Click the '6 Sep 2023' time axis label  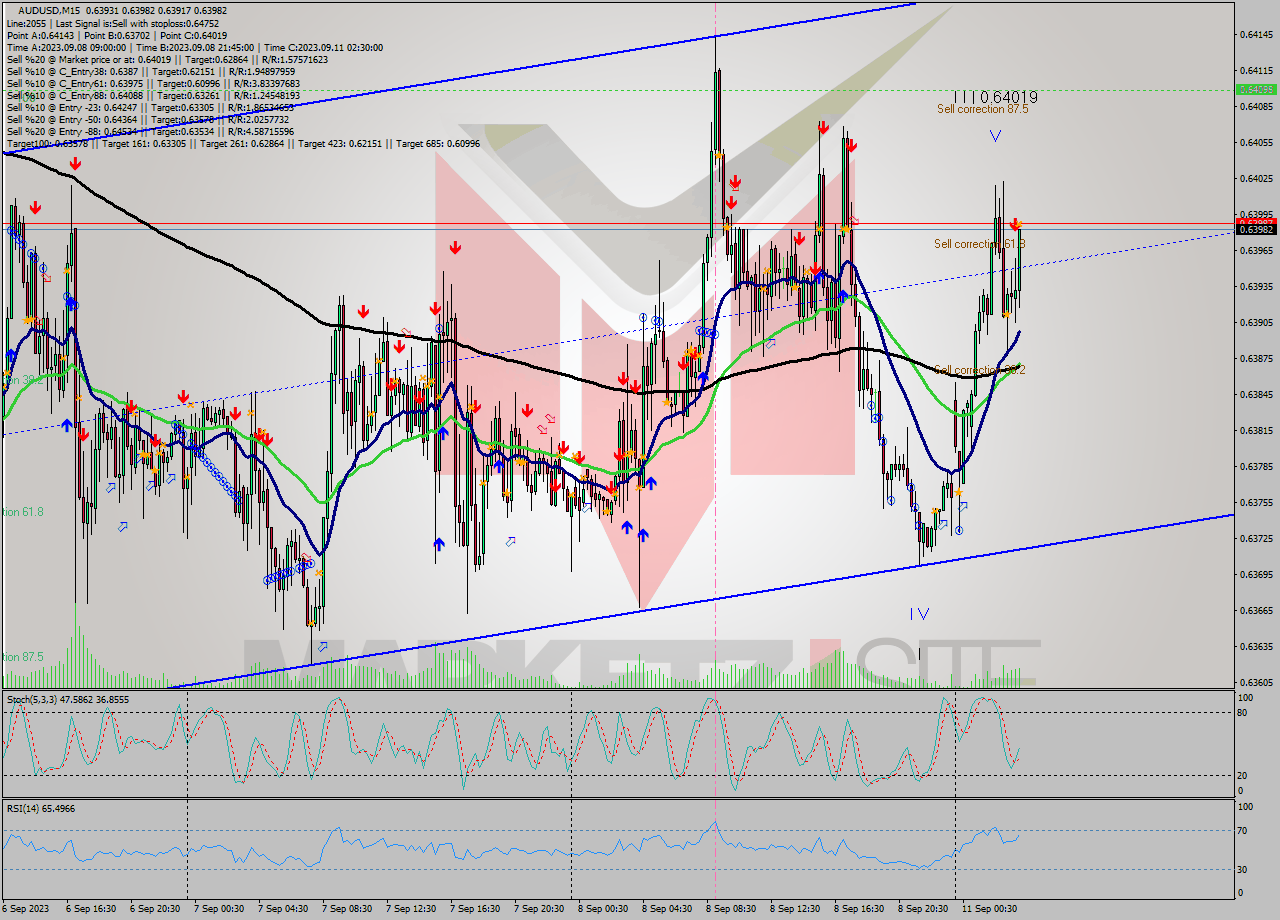click(25, 909)
